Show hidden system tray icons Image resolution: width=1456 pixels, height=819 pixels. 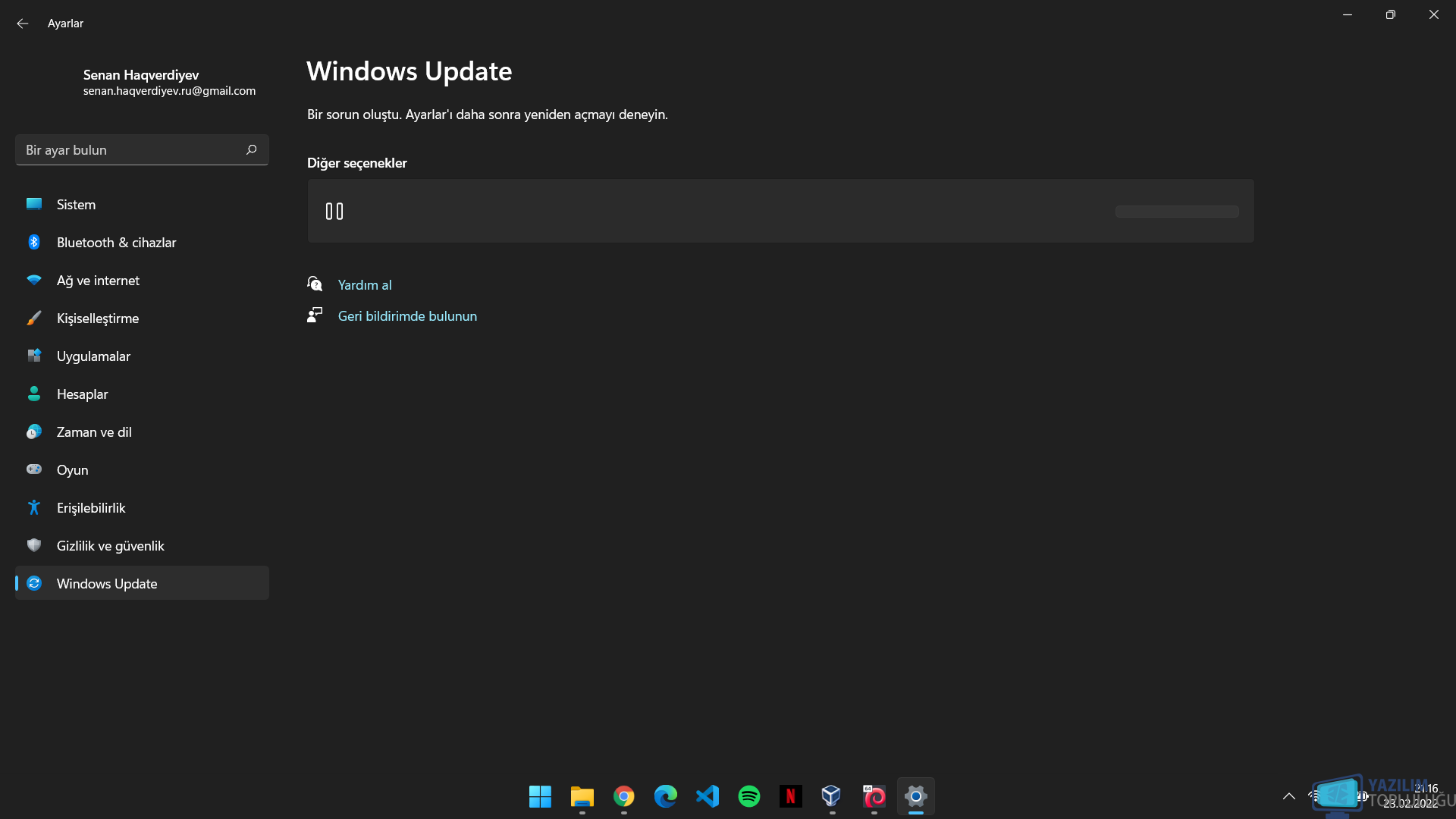coord(1288,796)
